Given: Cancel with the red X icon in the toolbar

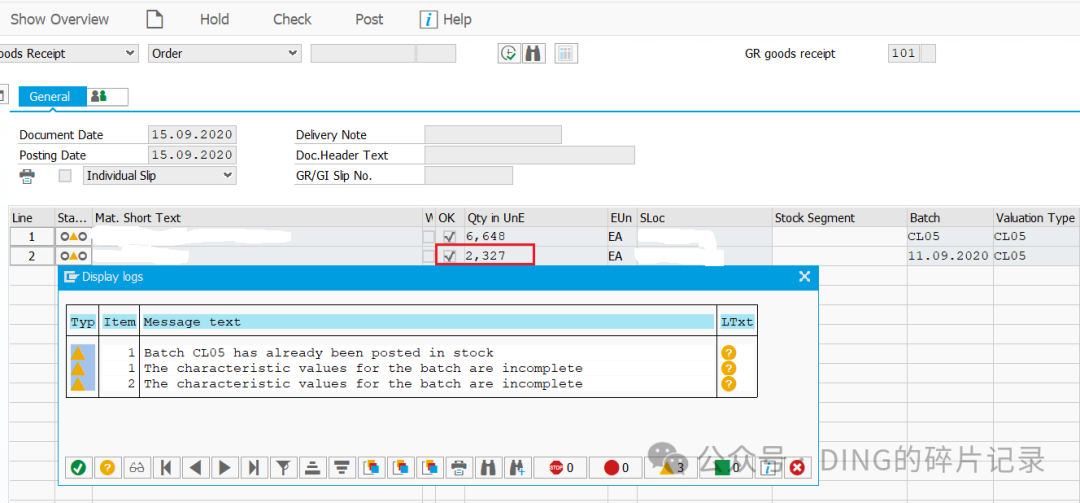Looking at the screenshot, I should [797, 468].
